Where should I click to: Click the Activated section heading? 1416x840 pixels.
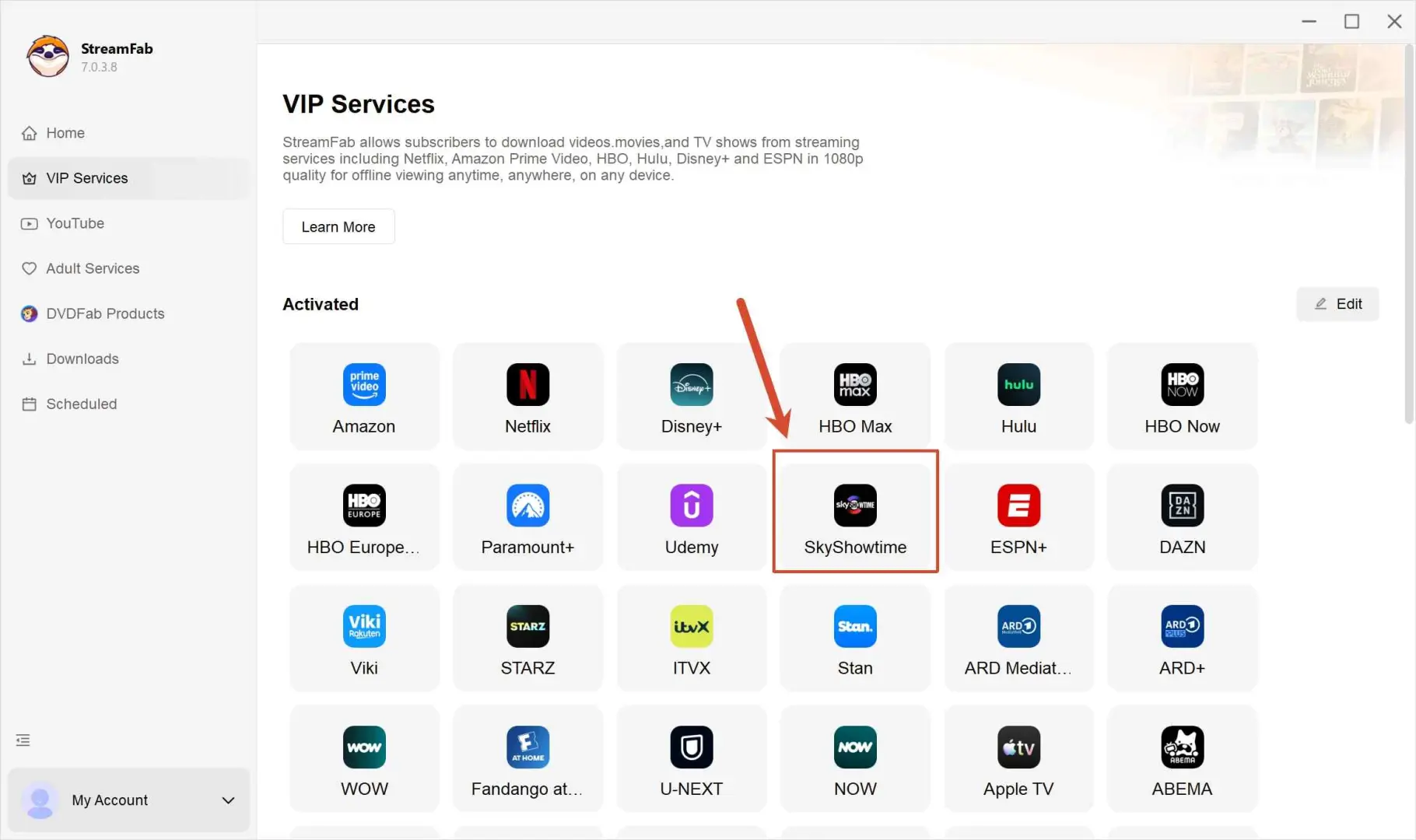click(321, 304)
